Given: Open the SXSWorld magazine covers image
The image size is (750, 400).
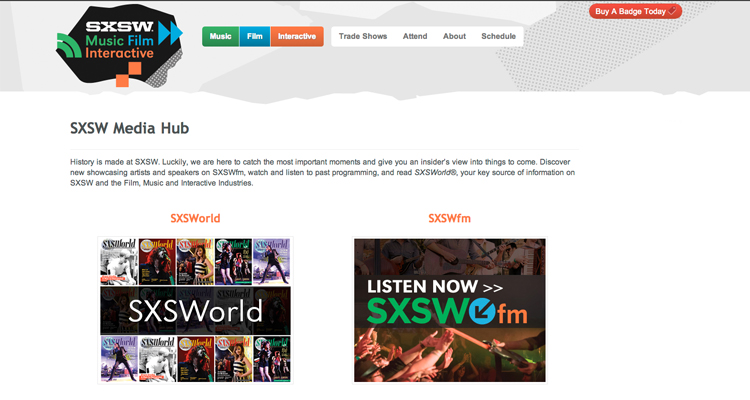Looking at the screenshot, I should click(x=195, y=310).
